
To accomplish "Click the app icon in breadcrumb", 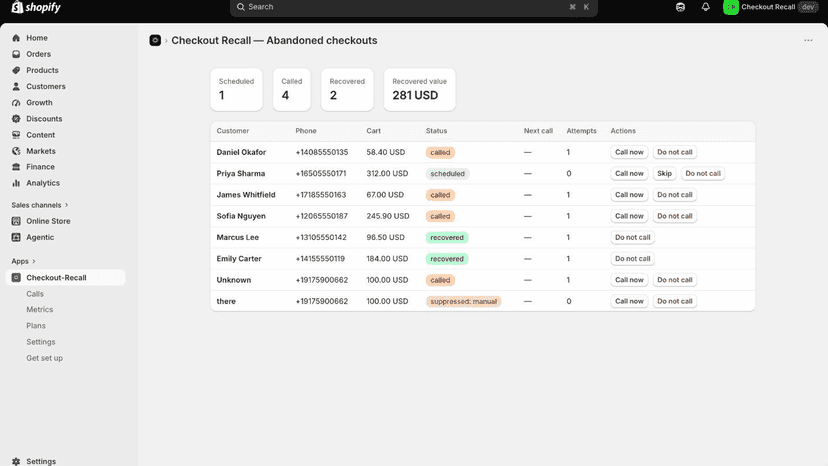I will click(x=155, y=41).
